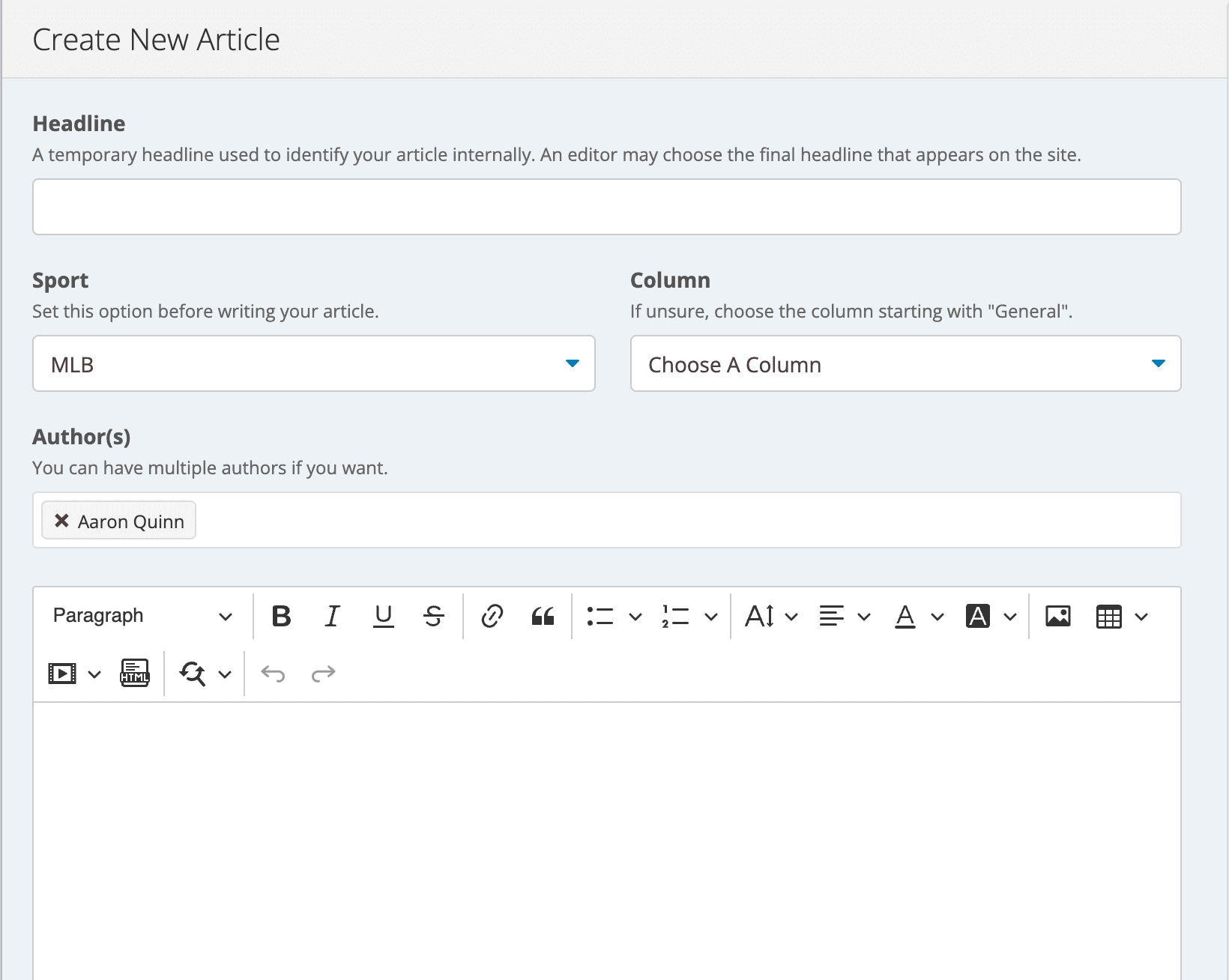The width and height of the screenshot is (1229, 980).
Task: Insert an HTML embed
Action: click(x=134, y=673)
